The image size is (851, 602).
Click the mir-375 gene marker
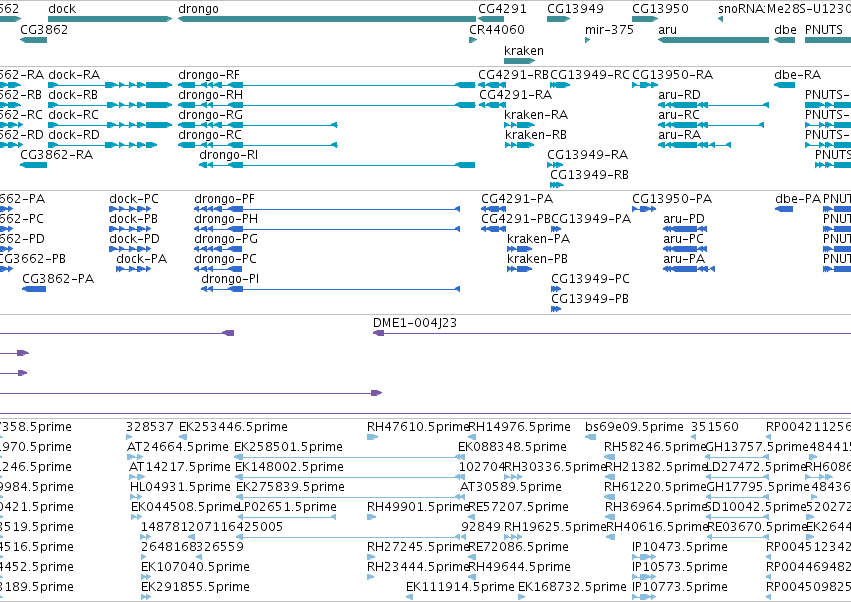588,40
